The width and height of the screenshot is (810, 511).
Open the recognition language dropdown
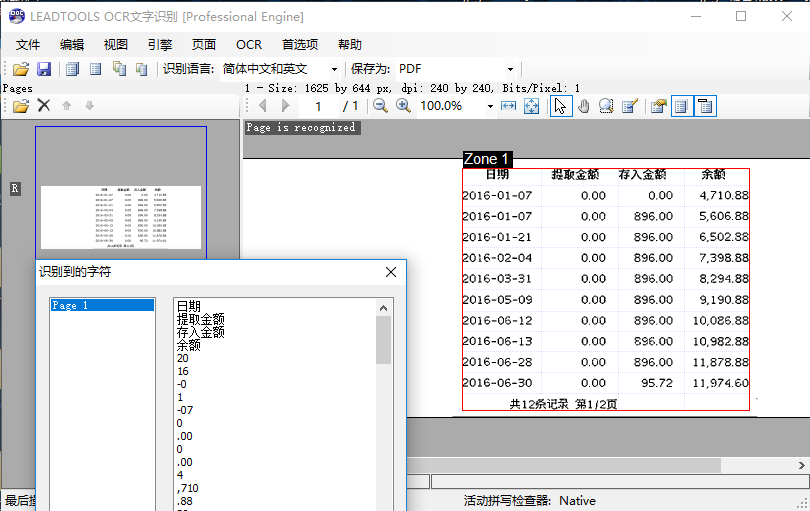click(334, 69)
